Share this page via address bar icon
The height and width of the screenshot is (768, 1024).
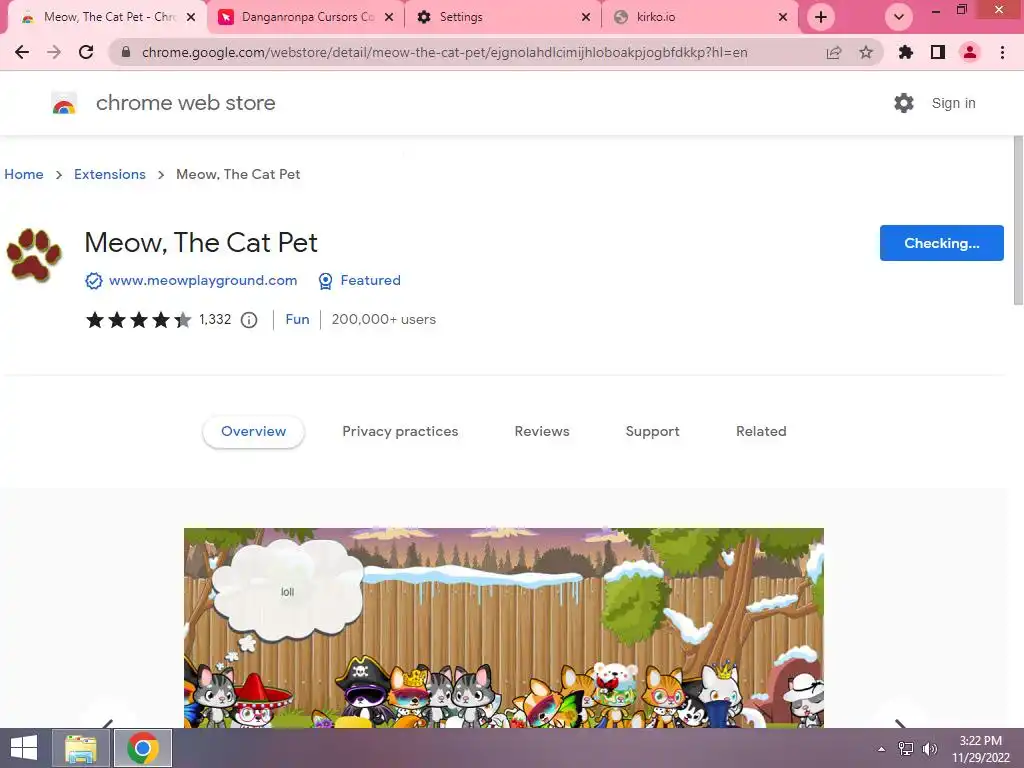pos(834,52)
